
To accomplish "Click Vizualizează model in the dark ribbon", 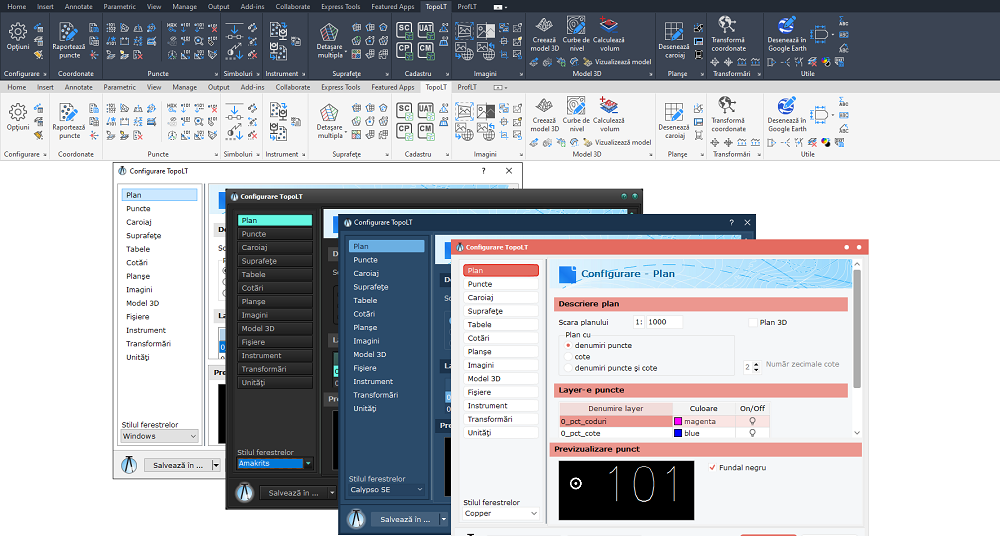I will click(x=616, y=62).
